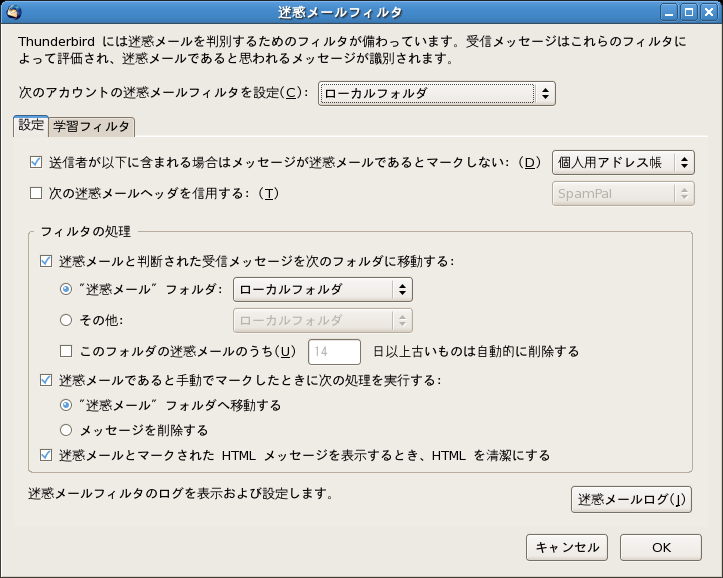This screenshot has height=578, width=723.
Task: Click the days field showing 14
Action: click(x=334, y=352)
